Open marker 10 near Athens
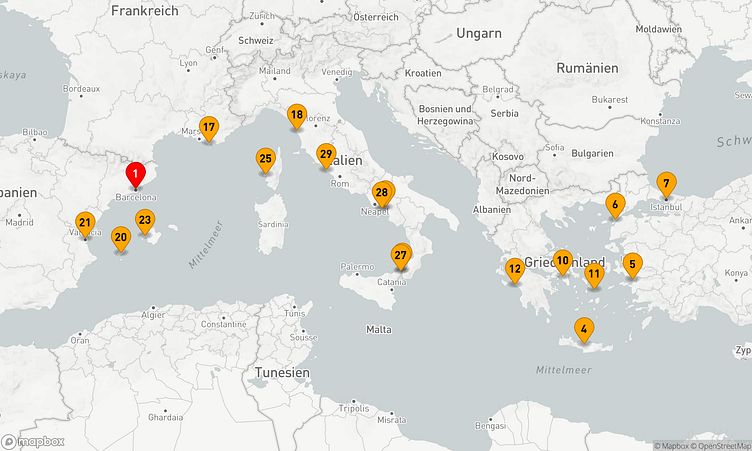 [563, 261]
